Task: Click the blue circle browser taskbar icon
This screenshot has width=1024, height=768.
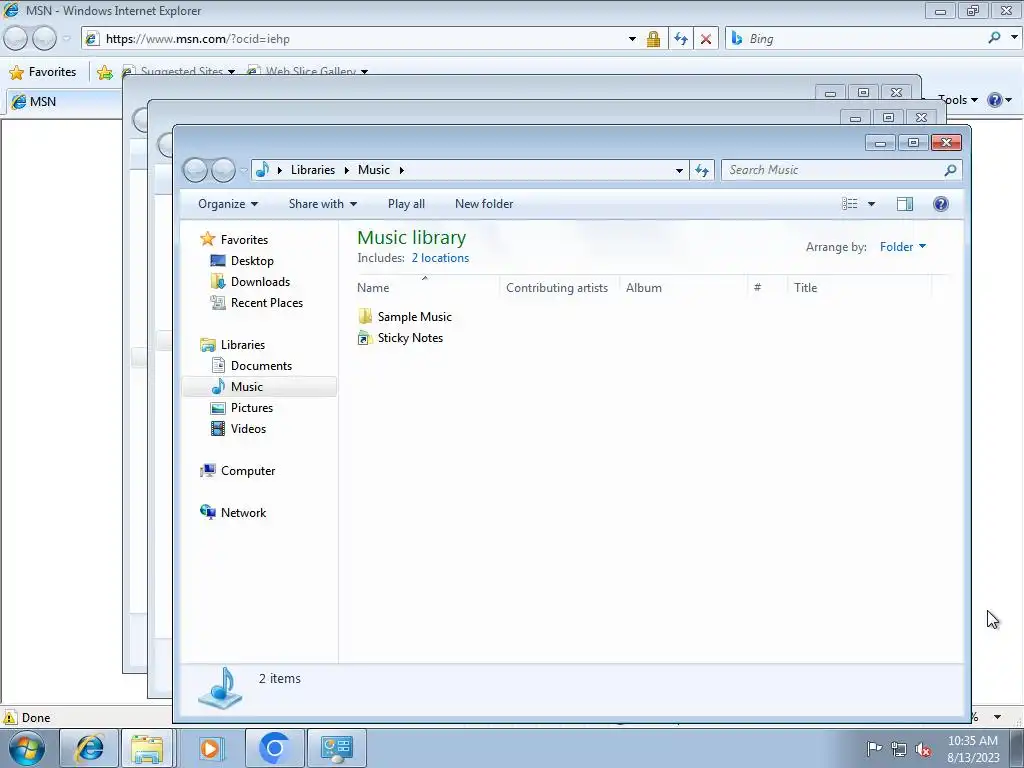Action: pos(274,748)
